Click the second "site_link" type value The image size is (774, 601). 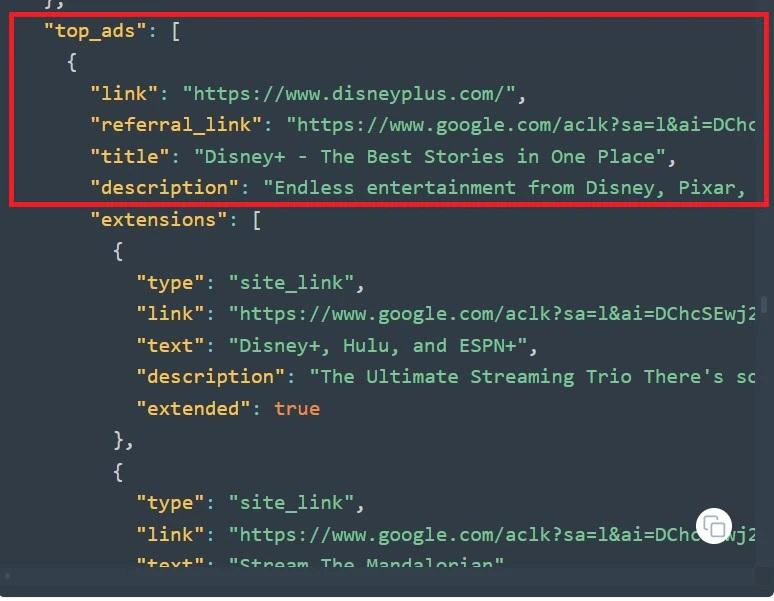[x=291, y=503]
